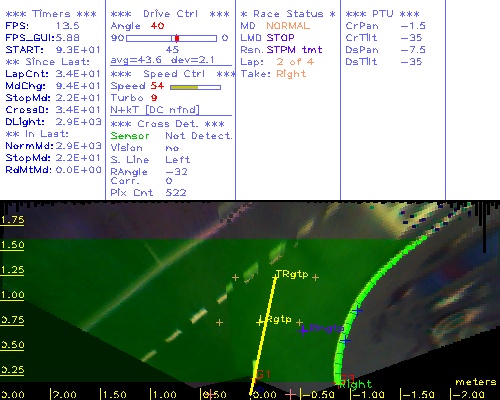The width and height of the screenshot is (500, 400).
Task: Click the yellow Rgtp cross marker
Action: [260, 322]
